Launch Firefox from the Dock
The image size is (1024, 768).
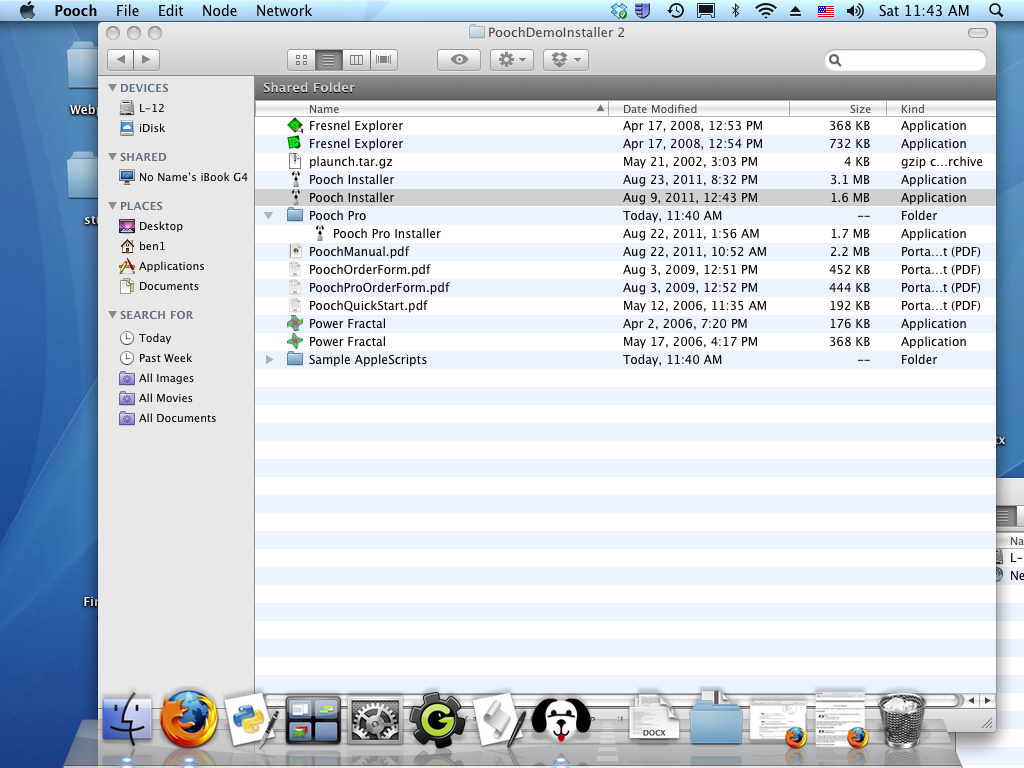click(x=189, y=719)
